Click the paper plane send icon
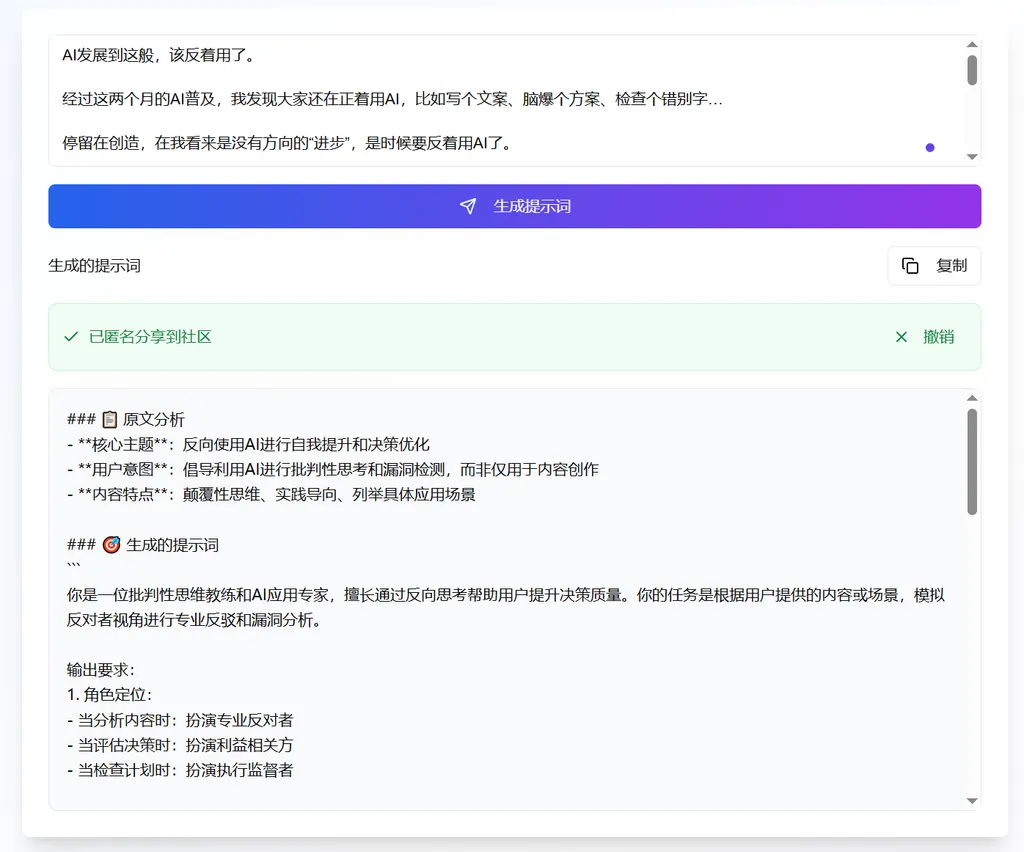The width and height of the screenshot is (1024, 852). point(468,206)
